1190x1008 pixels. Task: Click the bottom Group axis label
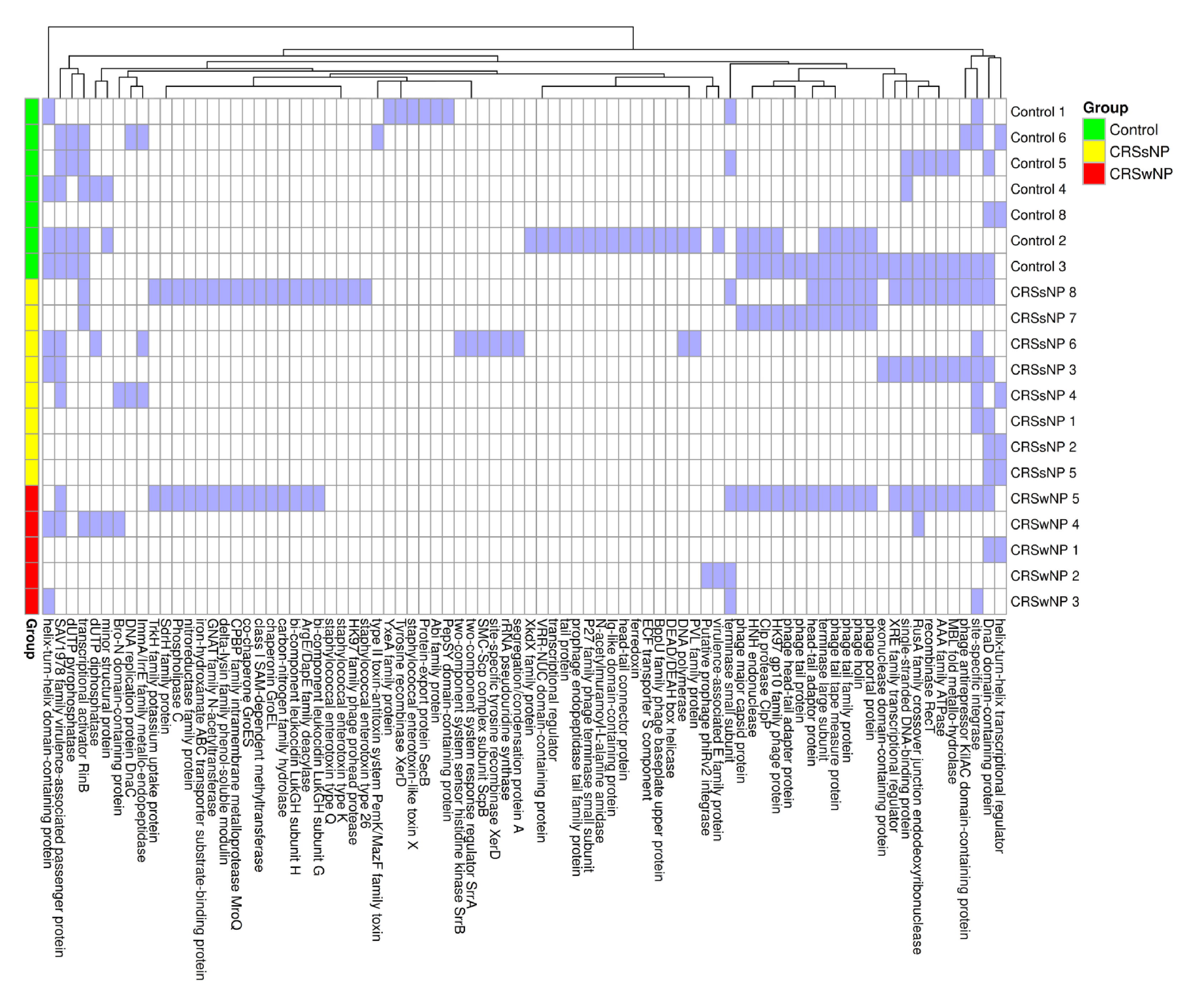pos(31,638)
